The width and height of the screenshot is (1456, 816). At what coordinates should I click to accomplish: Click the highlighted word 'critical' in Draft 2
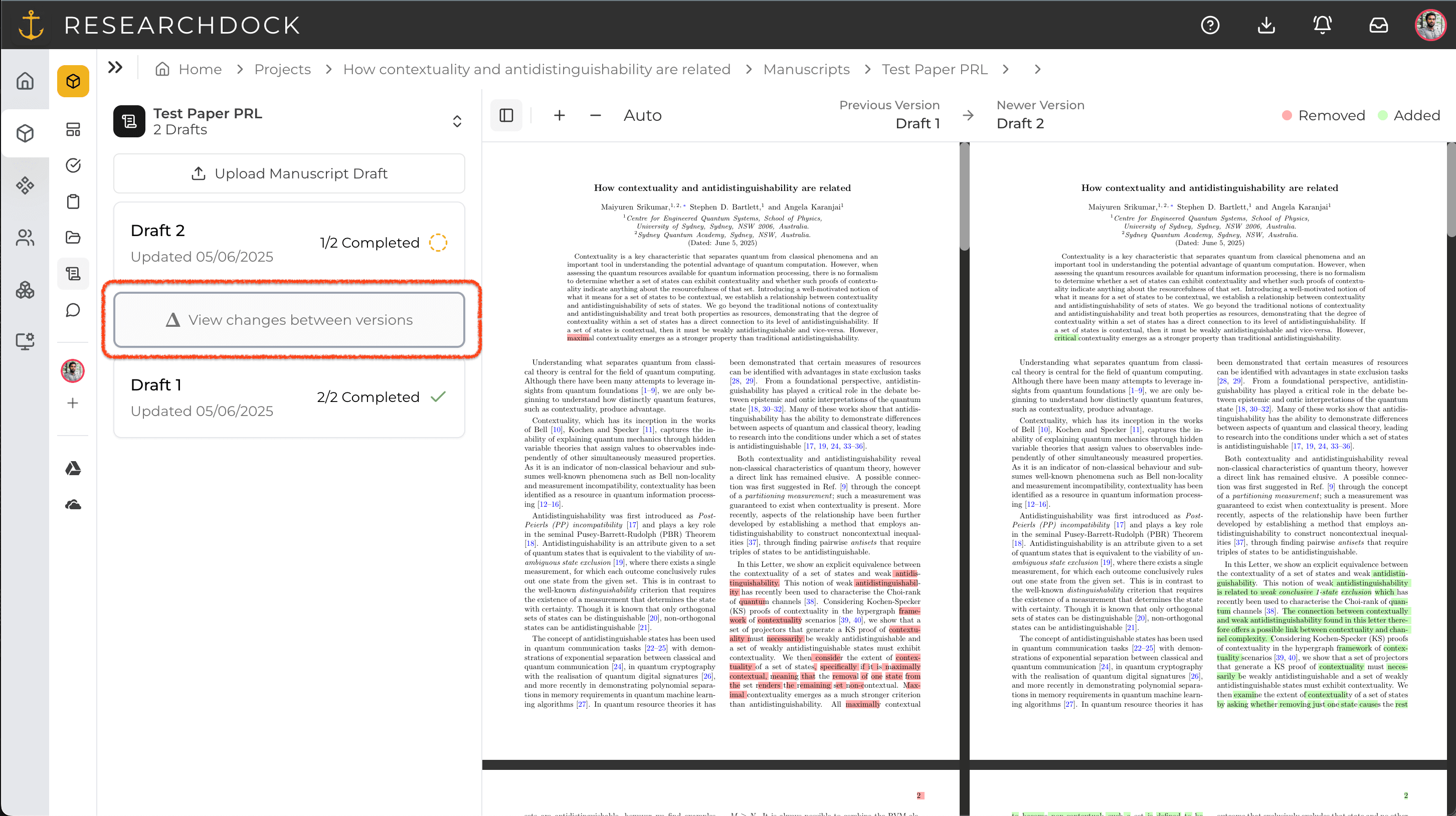[1065, 338]
